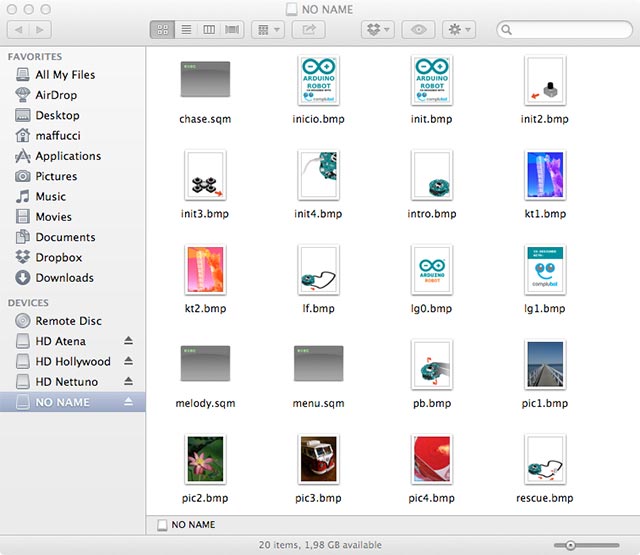This screenshot has height=555, width=640.
Task: Go back with the left arrow button
Action: tap(21, 30)
